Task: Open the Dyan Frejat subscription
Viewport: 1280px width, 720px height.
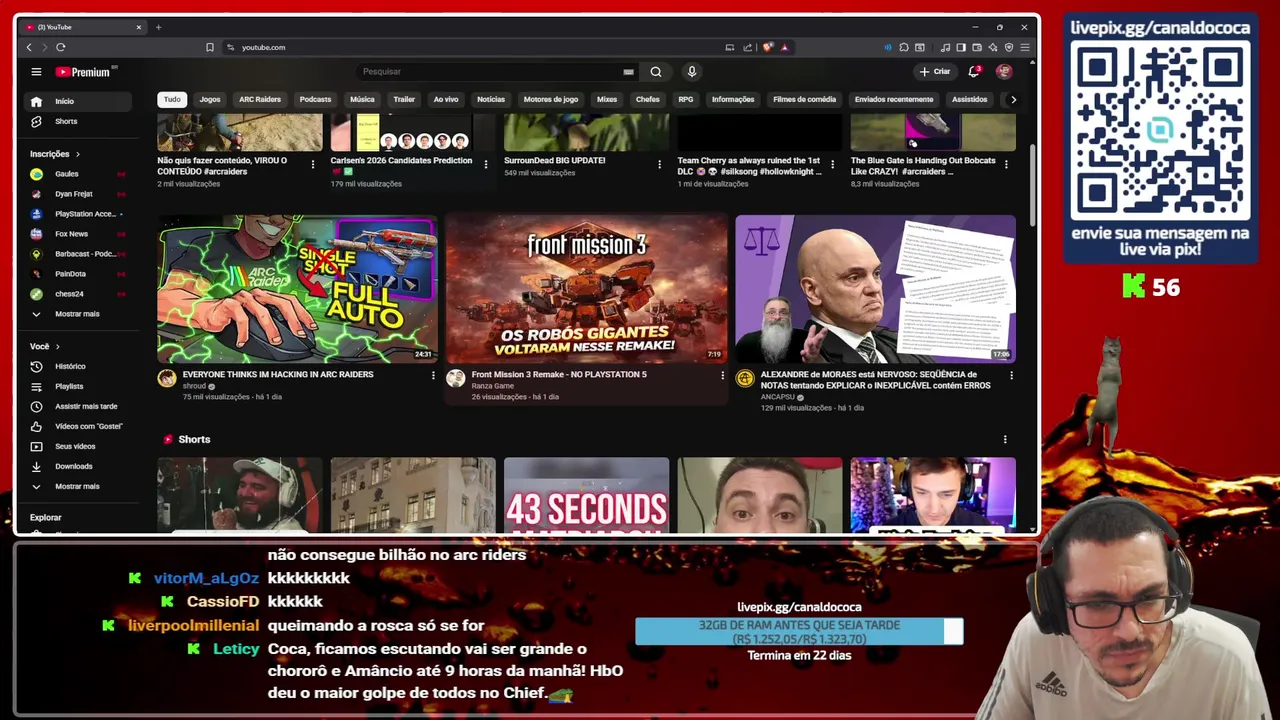Action: [78, 194]
